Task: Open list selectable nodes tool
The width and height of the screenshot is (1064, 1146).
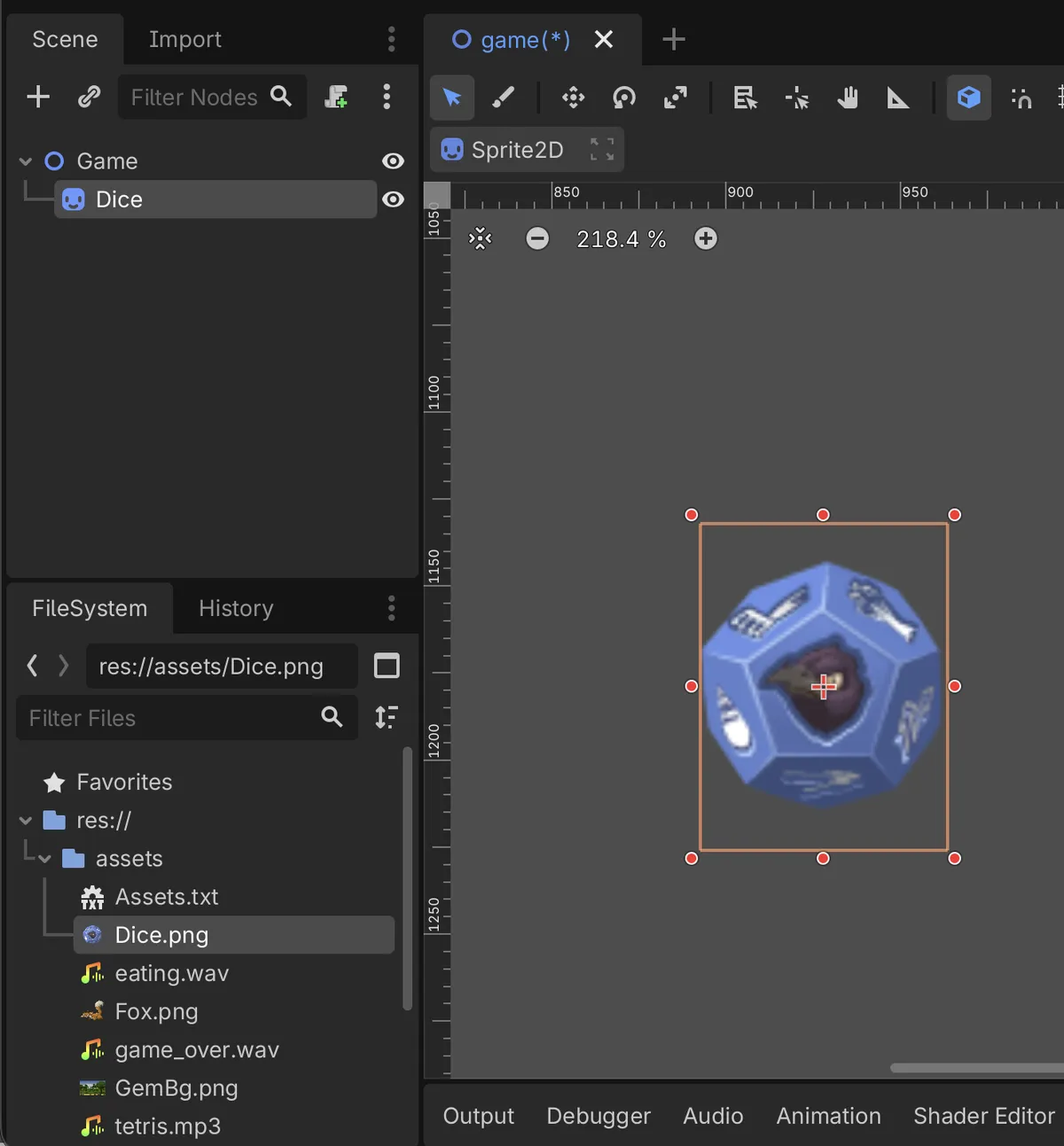Action: click(x=746, y=97)
